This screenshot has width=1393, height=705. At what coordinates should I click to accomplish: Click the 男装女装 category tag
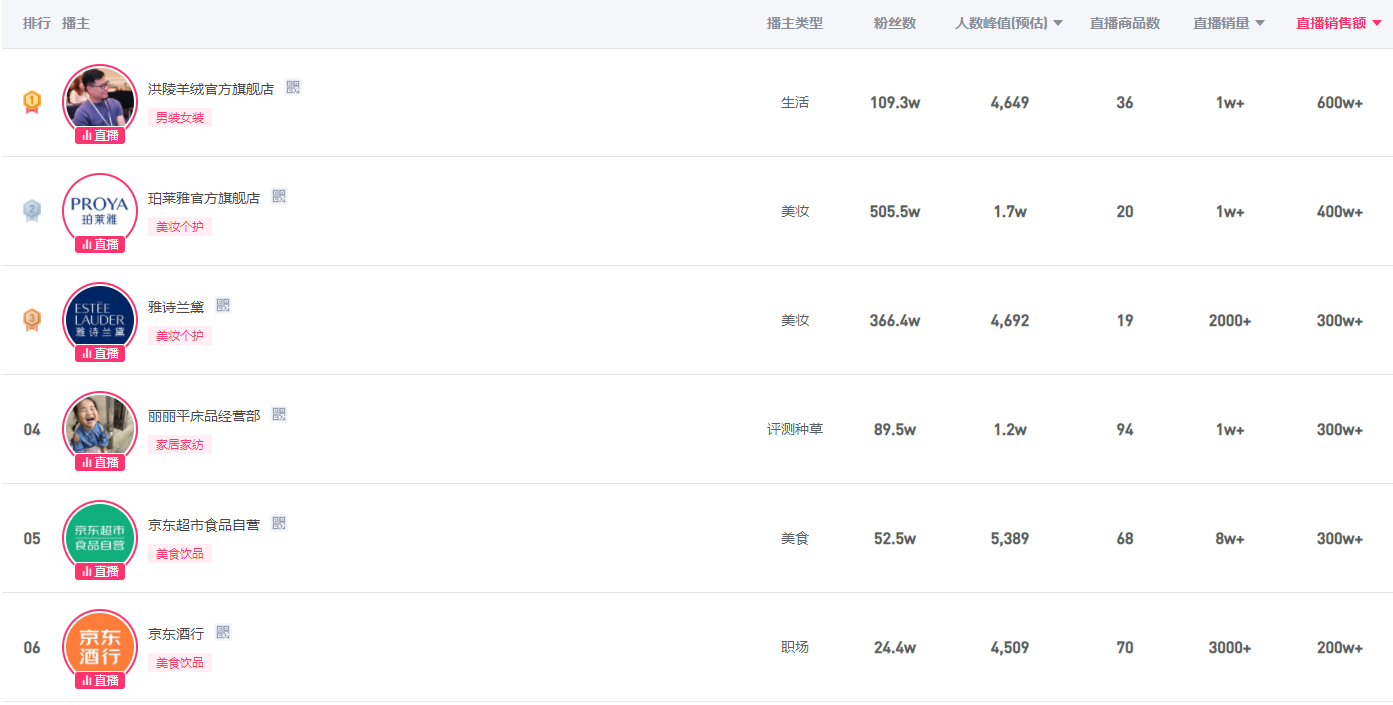coord(180,118)
